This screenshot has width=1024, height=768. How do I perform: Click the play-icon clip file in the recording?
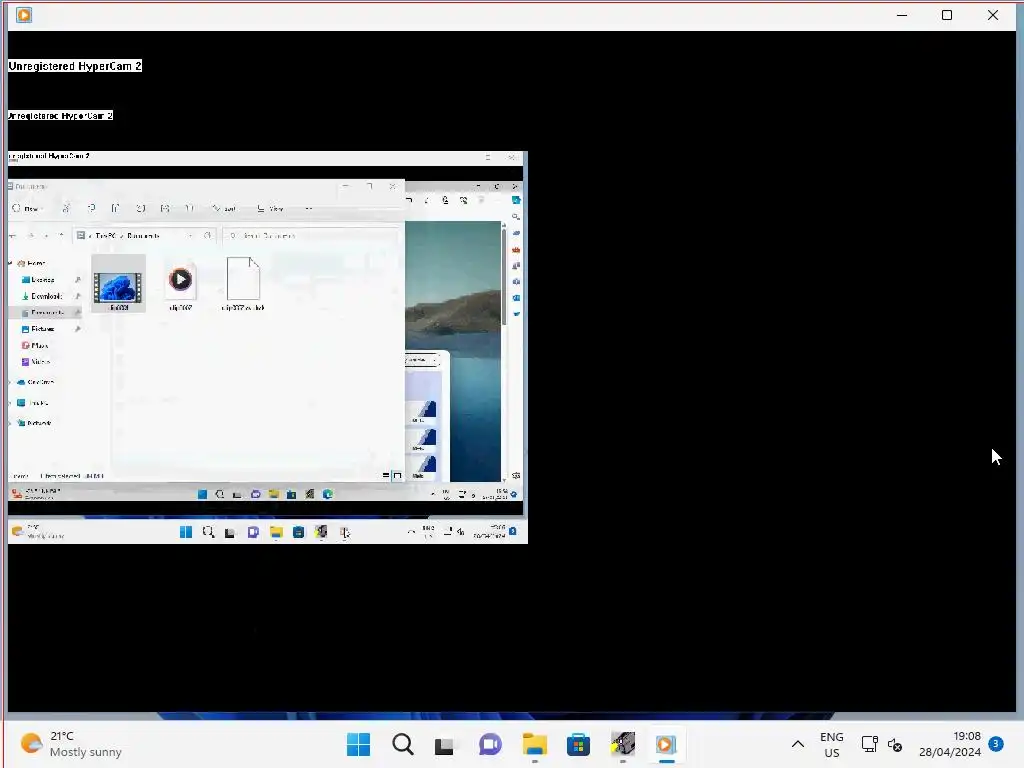(x=180, y=285)
